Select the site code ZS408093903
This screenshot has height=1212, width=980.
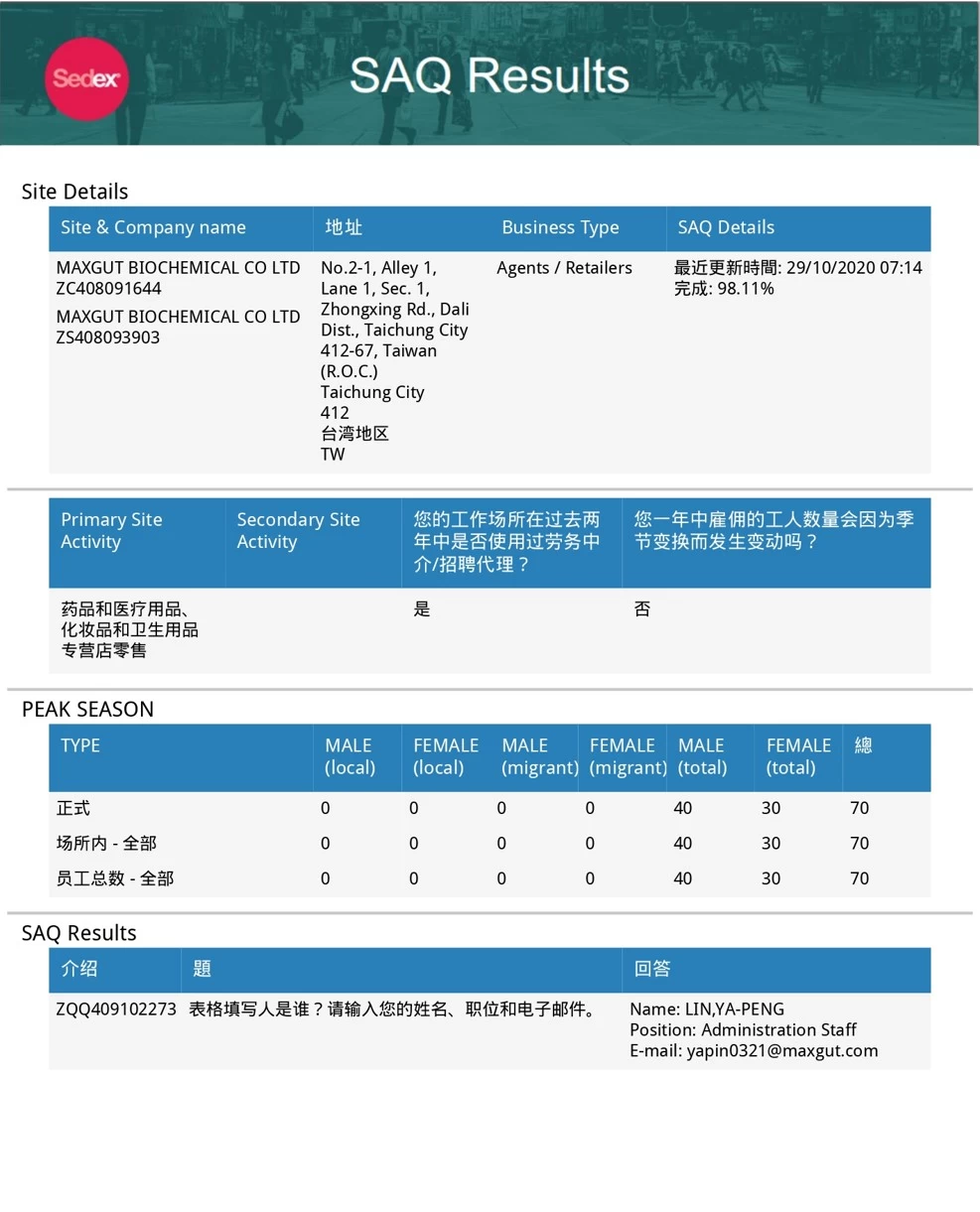tap(108, 337)
